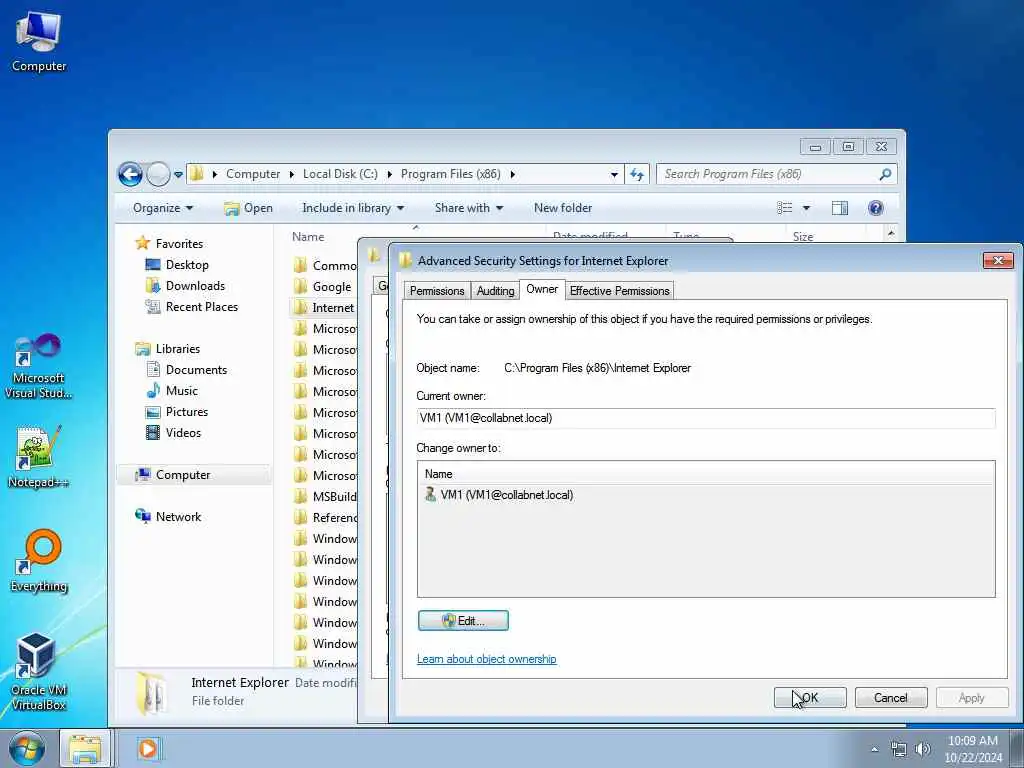Open Windows Explorer taskbar icon
This screenshot has height=768, width=1024.
click(85, 748)
